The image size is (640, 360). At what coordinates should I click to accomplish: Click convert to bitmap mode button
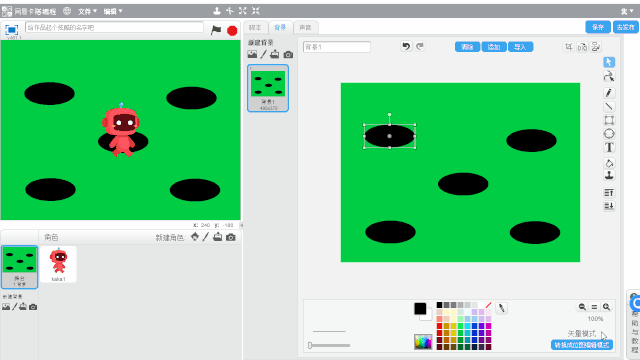click(582, 345)
